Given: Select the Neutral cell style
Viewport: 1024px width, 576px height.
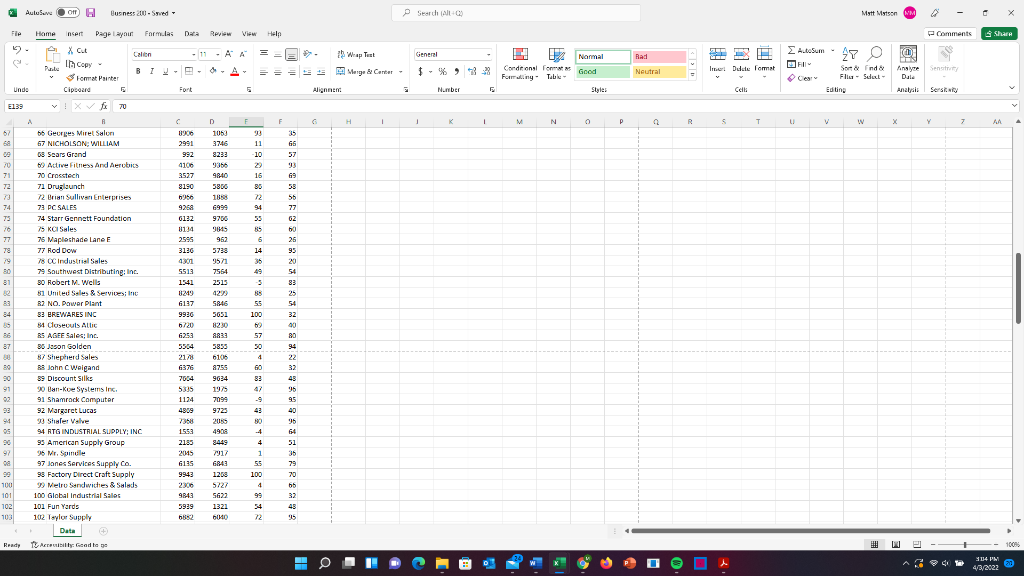Looking at the screenshot, I should [x=659, y=72].
